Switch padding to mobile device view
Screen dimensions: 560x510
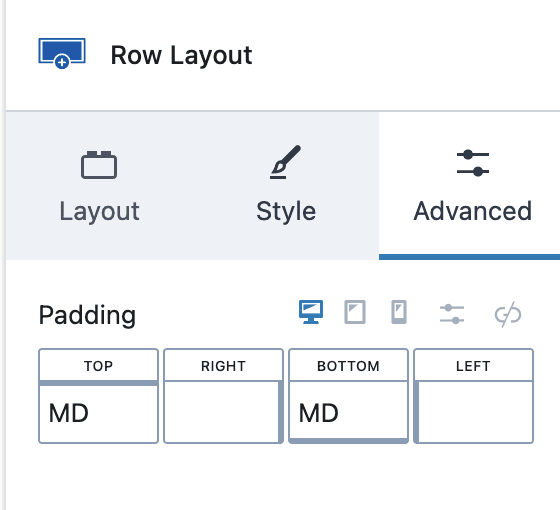point(399,312)
